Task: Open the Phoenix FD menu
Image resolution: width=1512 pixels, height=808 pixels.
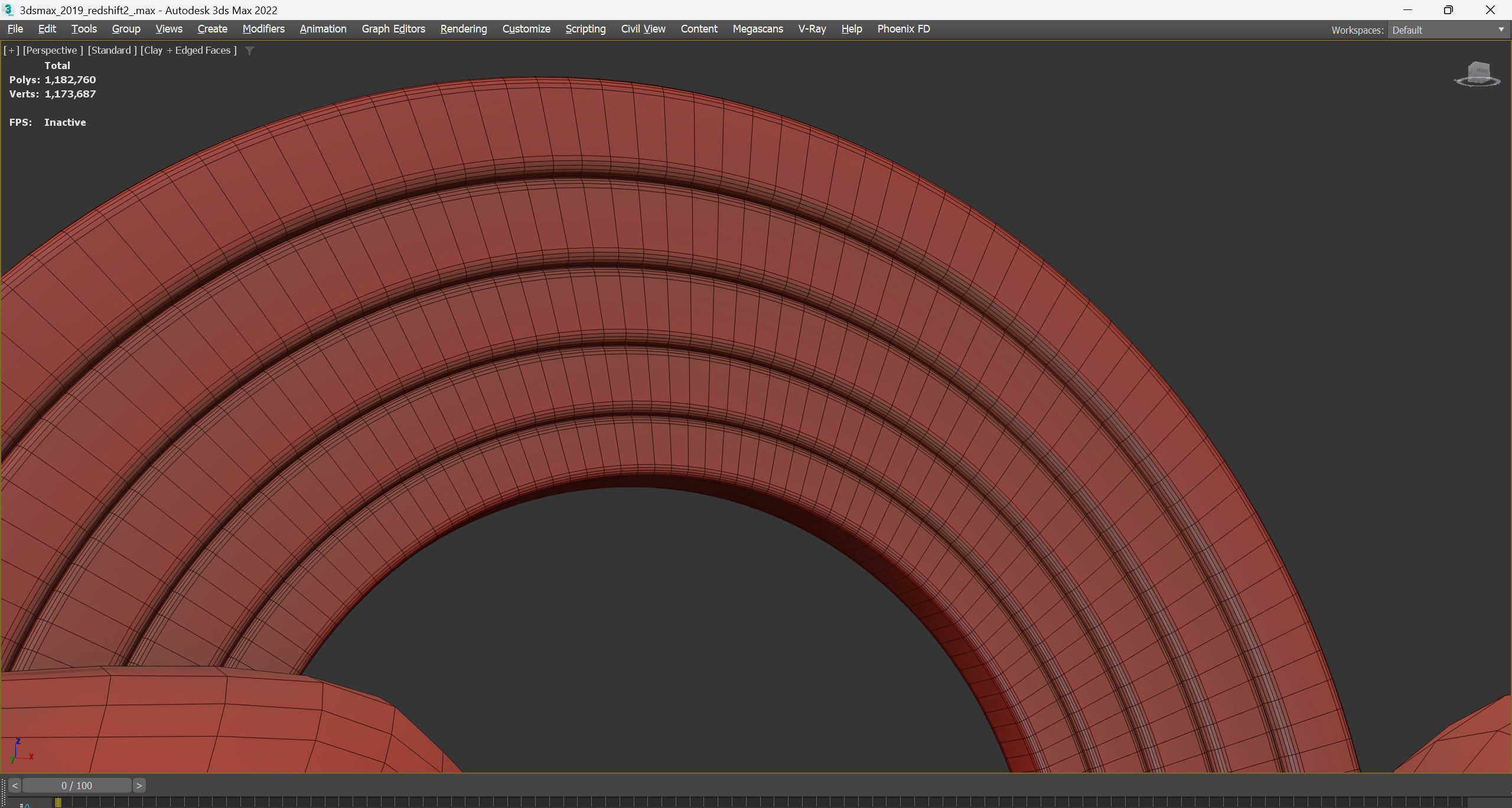Action: (903, 29)
